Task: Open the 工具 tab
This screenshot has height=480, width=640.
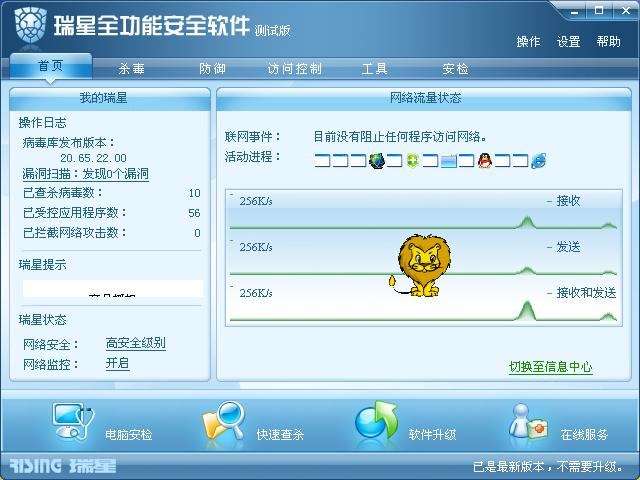Action: (374, 69)
